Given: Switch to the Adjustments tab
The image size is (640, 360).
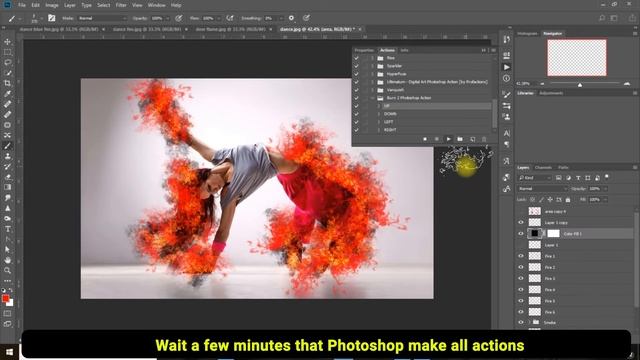Looking at the screenshot, I should (x=551, y=93).
